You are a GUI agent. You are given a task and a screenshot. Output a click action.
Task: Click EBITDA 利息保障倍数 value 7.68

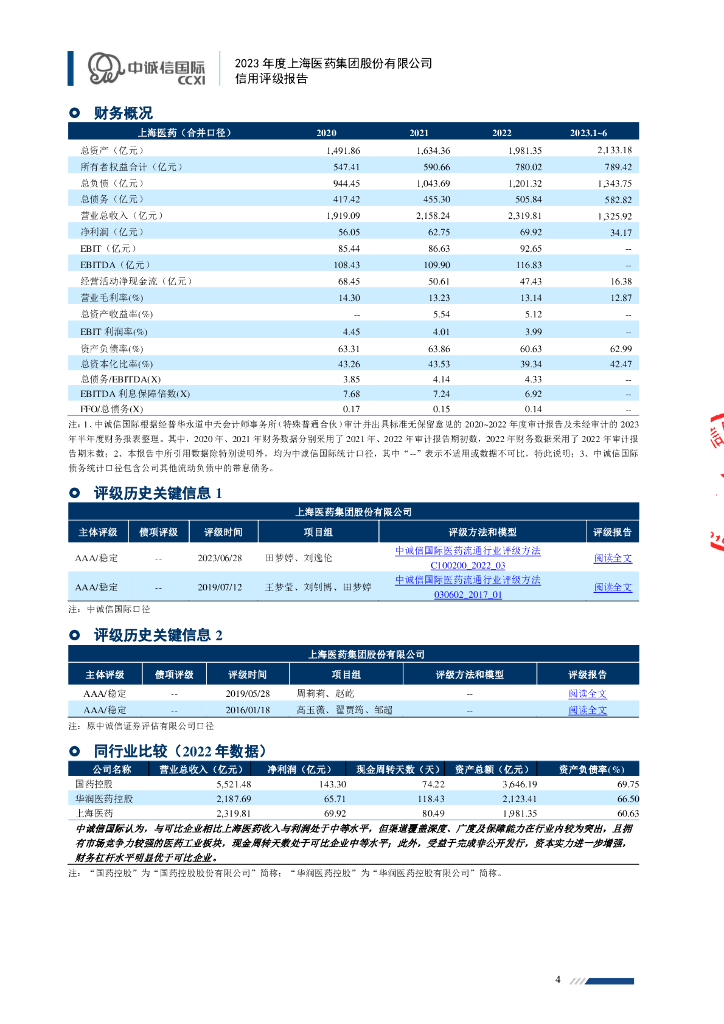(351, 394)
